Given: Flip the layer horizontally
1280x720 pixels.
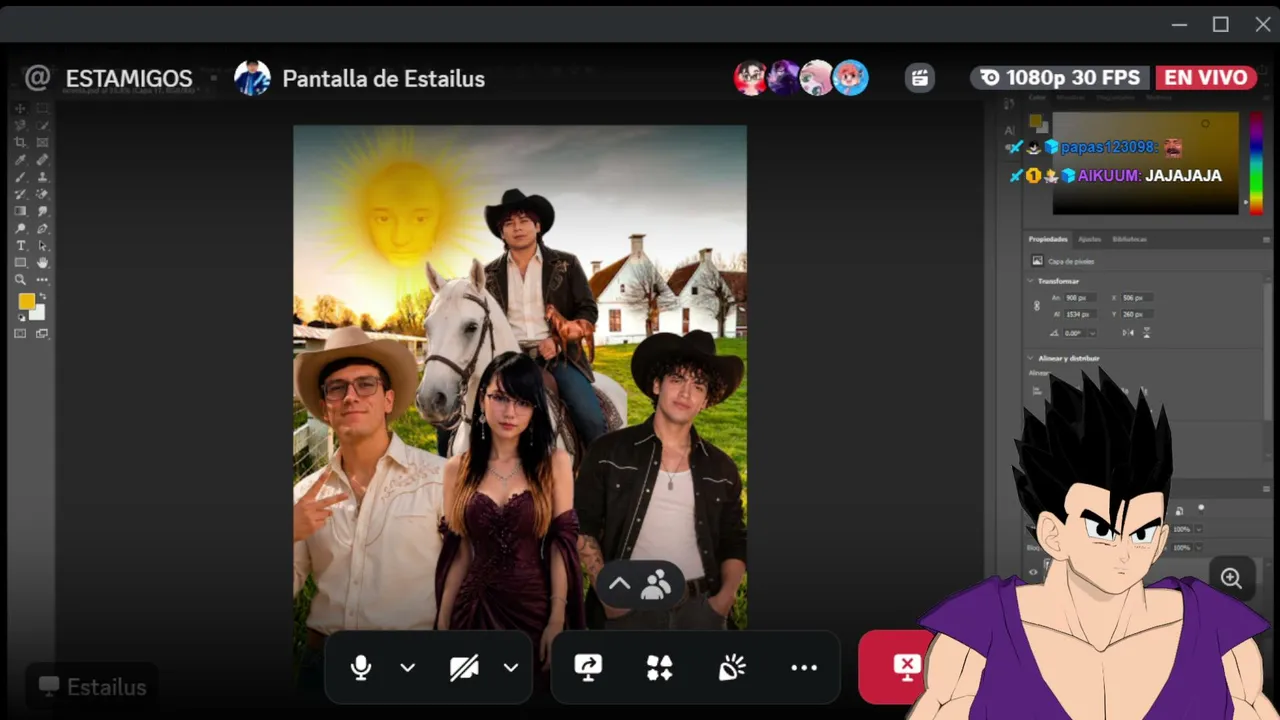Looking at the screenshot, I should click(1126, 333).
